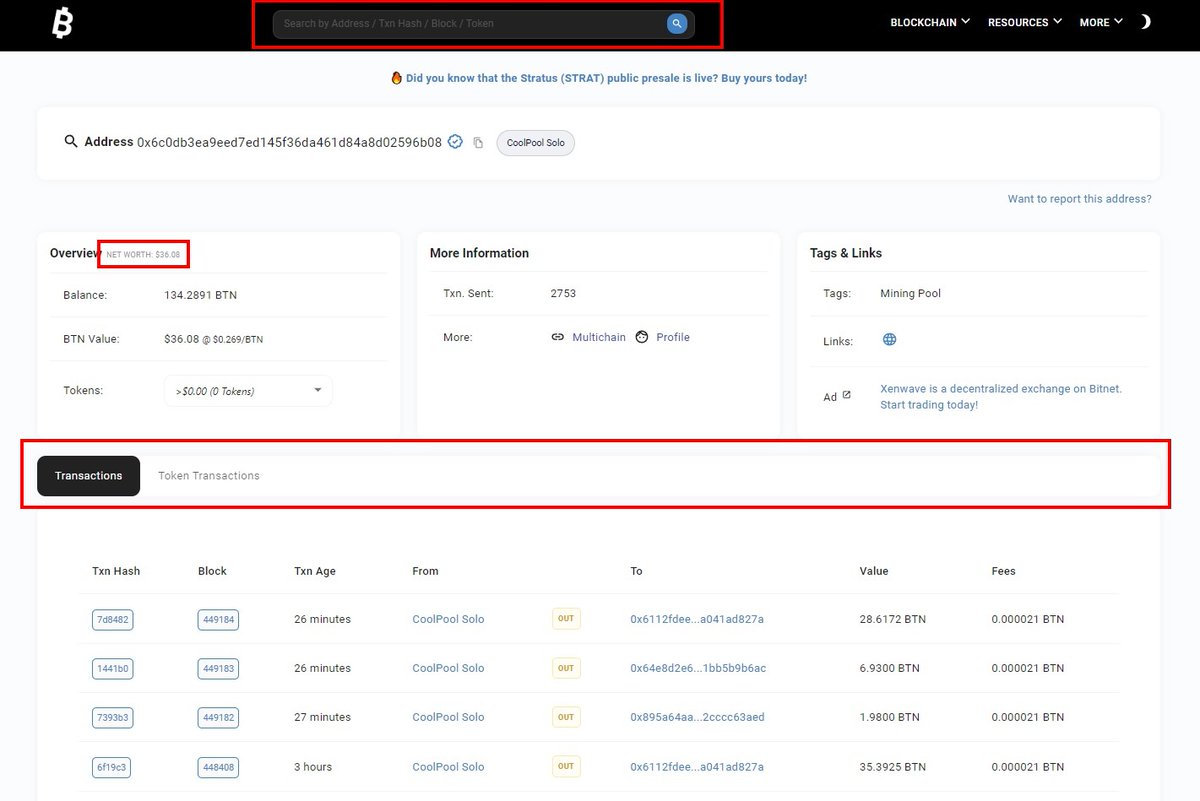Click the Profile face icon

pyautogui.click(x=642, y=337)
